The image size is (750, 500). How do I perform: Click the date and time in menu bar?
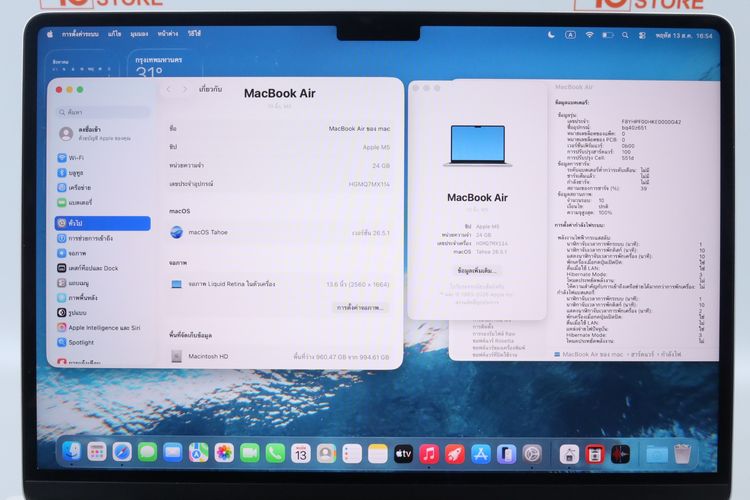(x=684, y=36)
